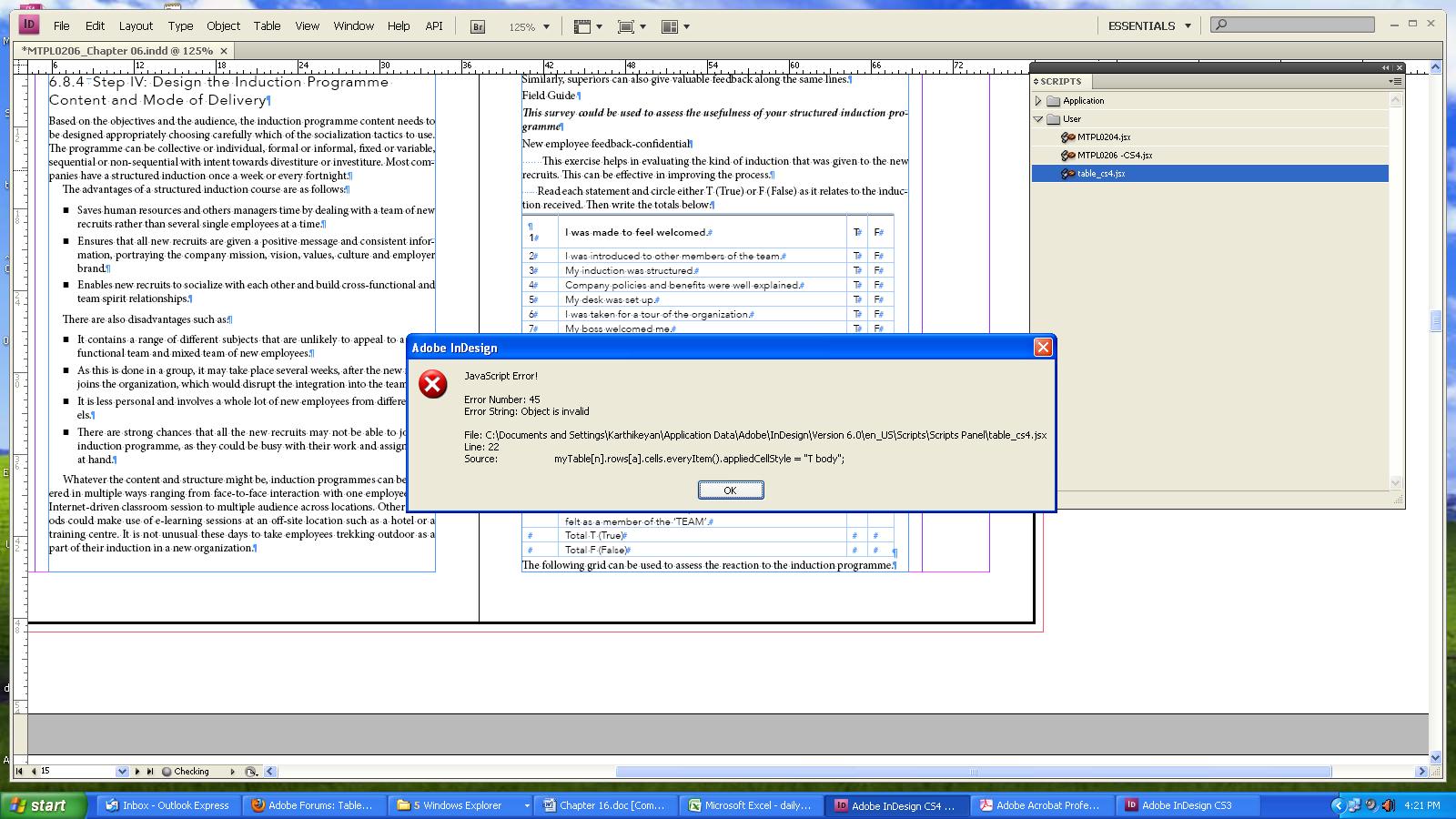Select the MTPL0206_Chapter 06.indd document tab
The width and height of the screenshot is (1456, 819).
coord(117,51)
